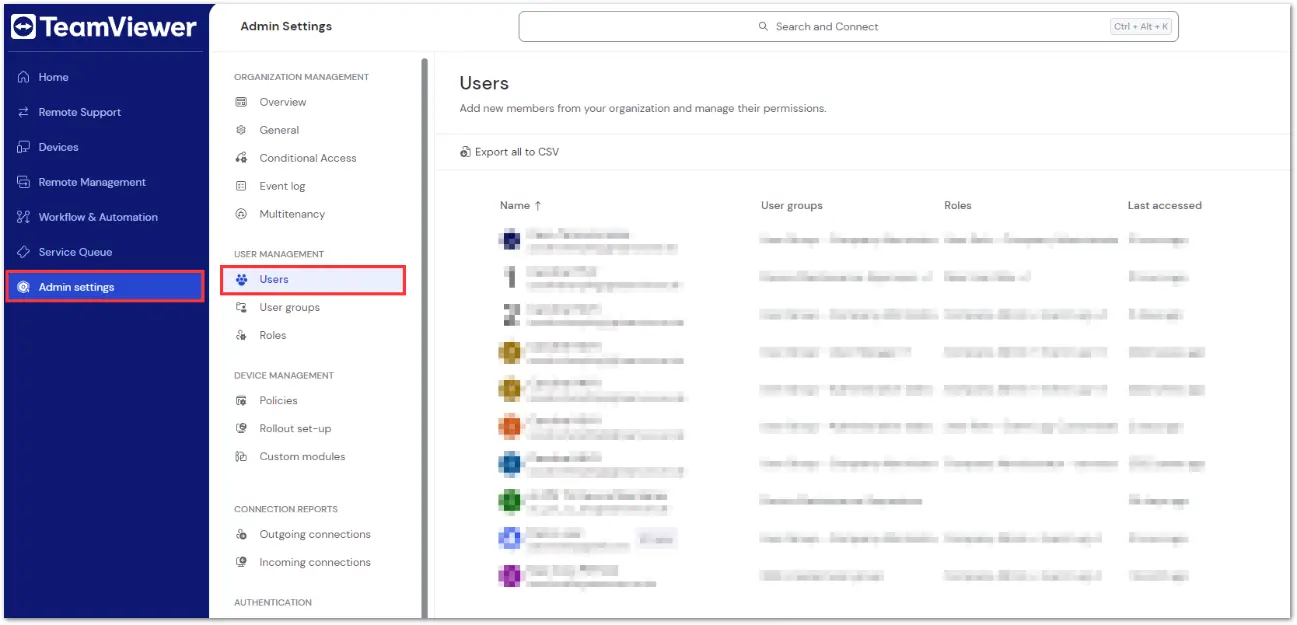This screenshot has height=625, width=1297.
Task: Click the Admin settings gear icon
Action: pyautogui.click(x=24, y=287)
